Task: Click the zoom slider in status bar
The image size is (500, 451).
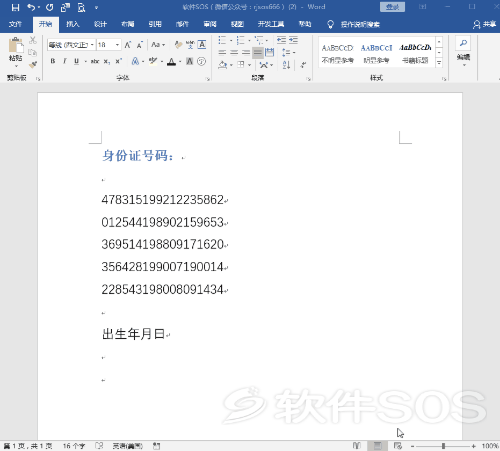Action: point(443,446)
